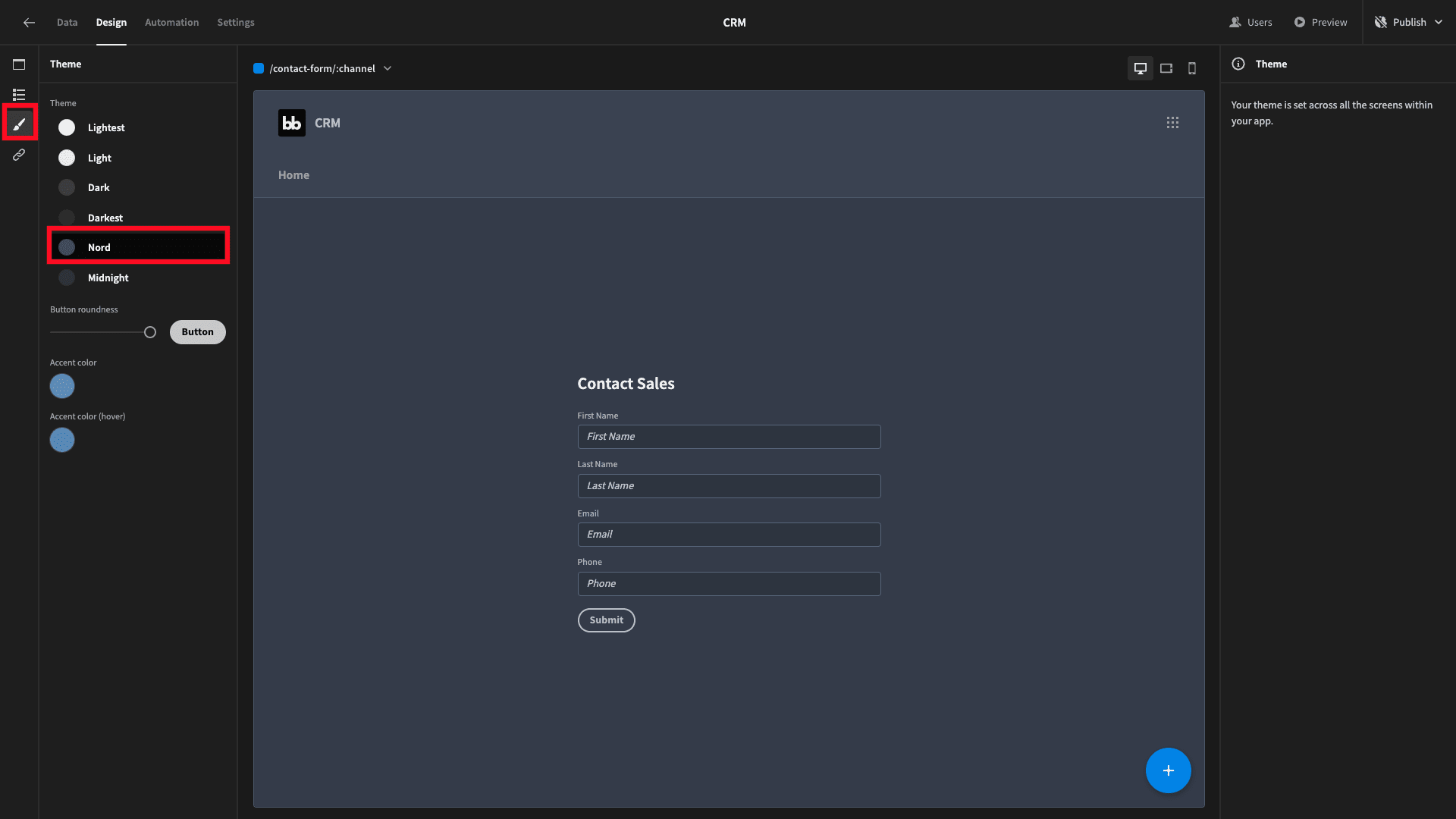
Task: Click the Theme info icon
Action: [1238, 64]
